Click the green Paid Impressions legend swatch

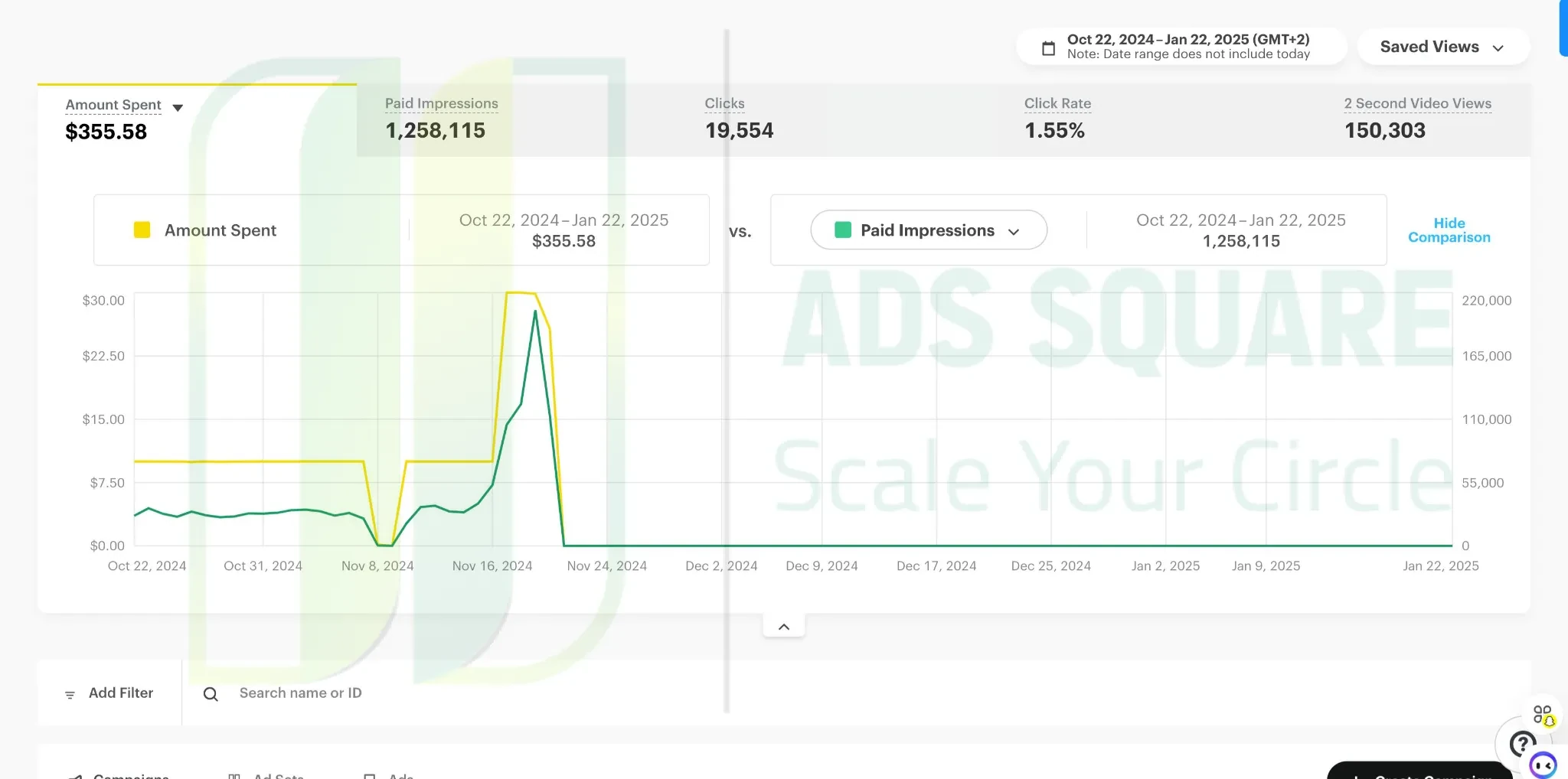coord(843,230)
